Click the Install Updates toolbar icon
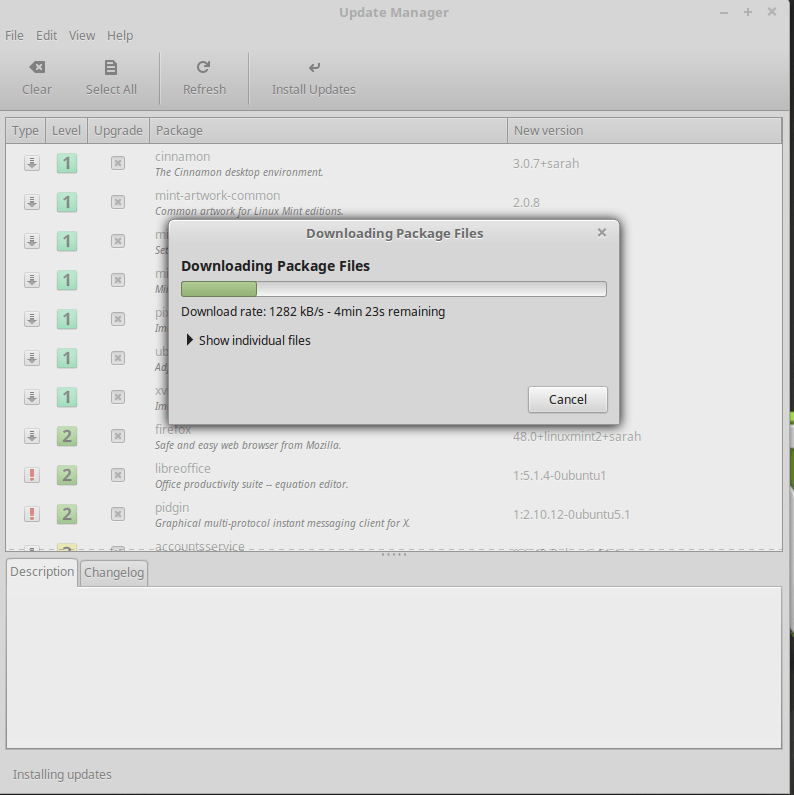Viewport: 794px width, 795px height. click(x=314, y=68)
